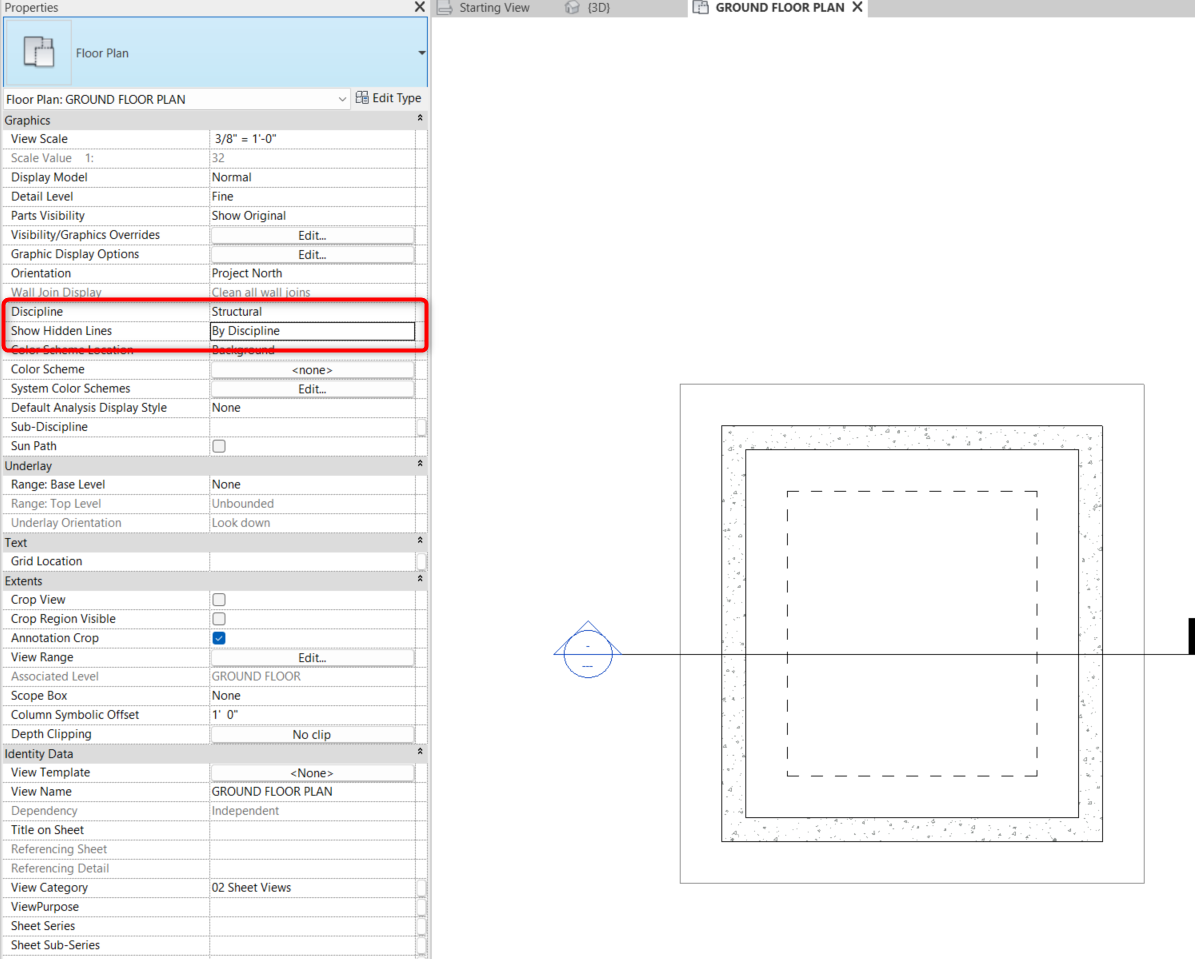1195x959 pixels.
Task: Open the View Range settings
Action: tap(312, 657)
